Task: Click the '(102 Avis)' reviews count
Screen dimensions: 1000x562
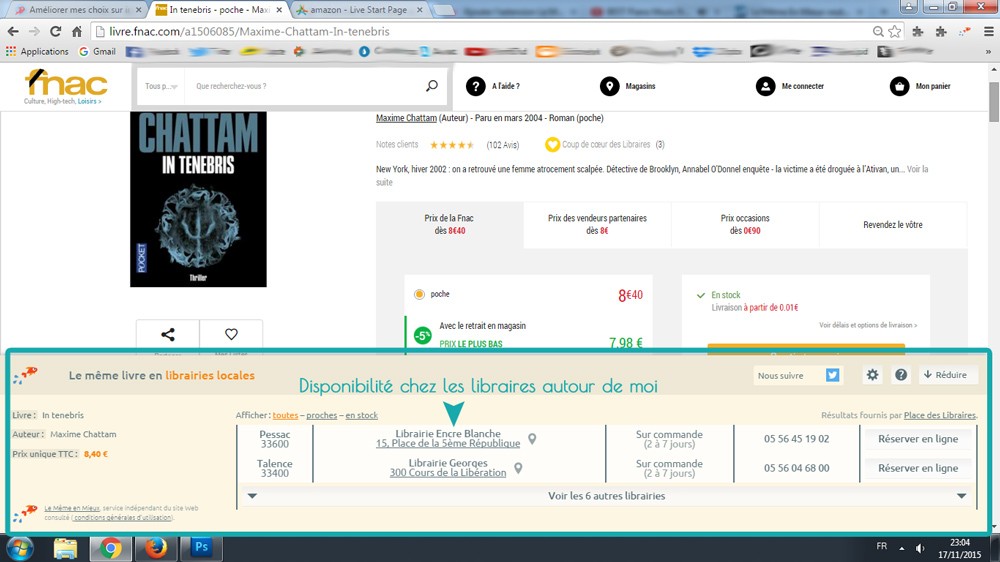Action: [503, 145]
